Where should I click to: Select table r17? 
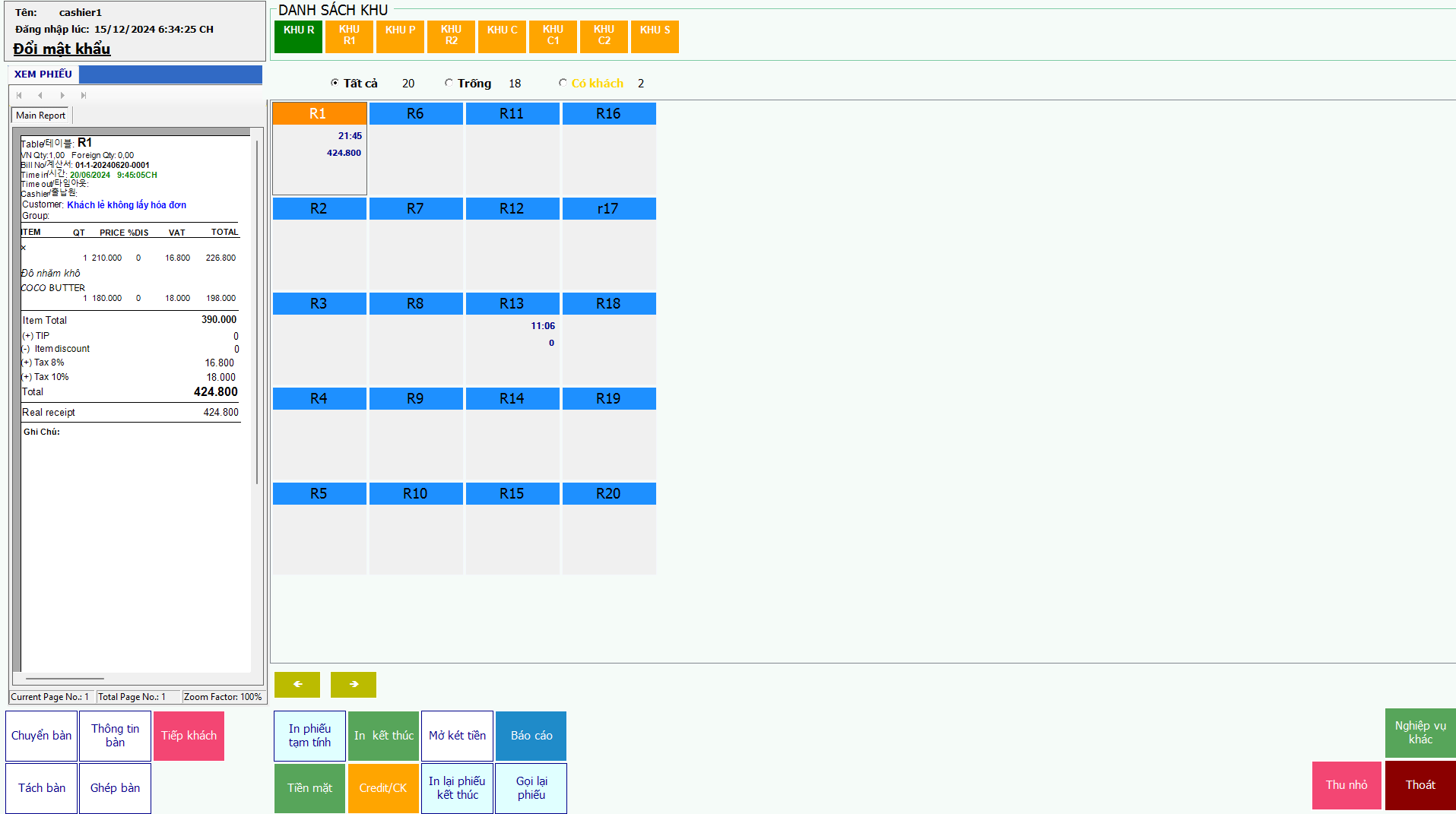tap(609, 243)
